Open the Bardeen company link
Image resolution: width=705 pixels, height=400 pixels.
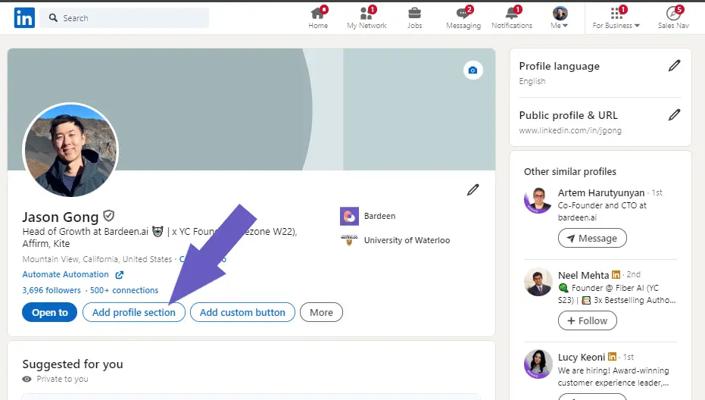click(379, 216)
